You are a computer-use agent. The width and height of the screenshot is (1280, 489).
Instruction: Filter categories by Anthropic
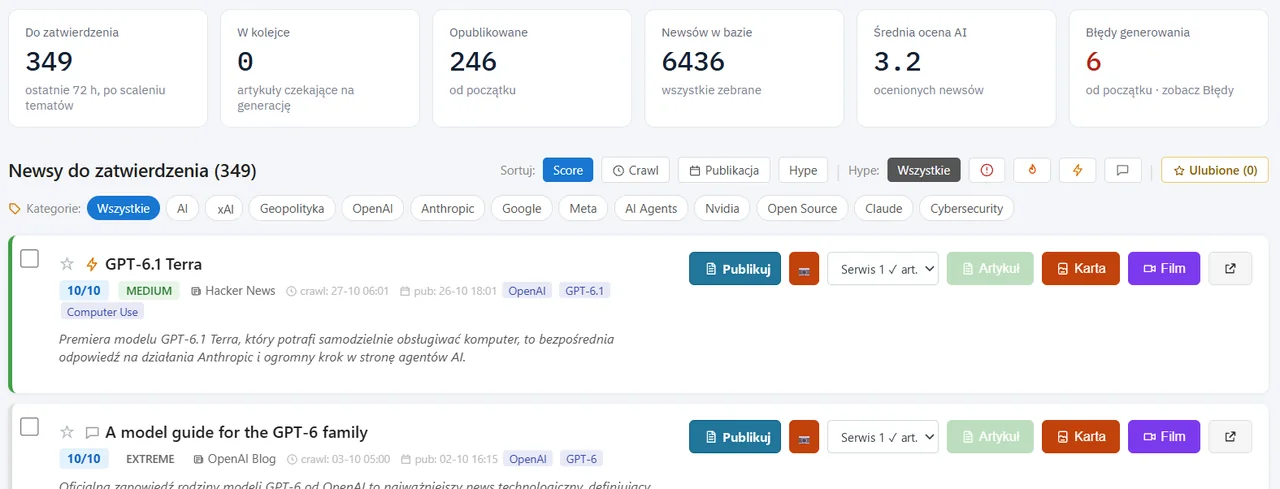[x=447, y=209]
